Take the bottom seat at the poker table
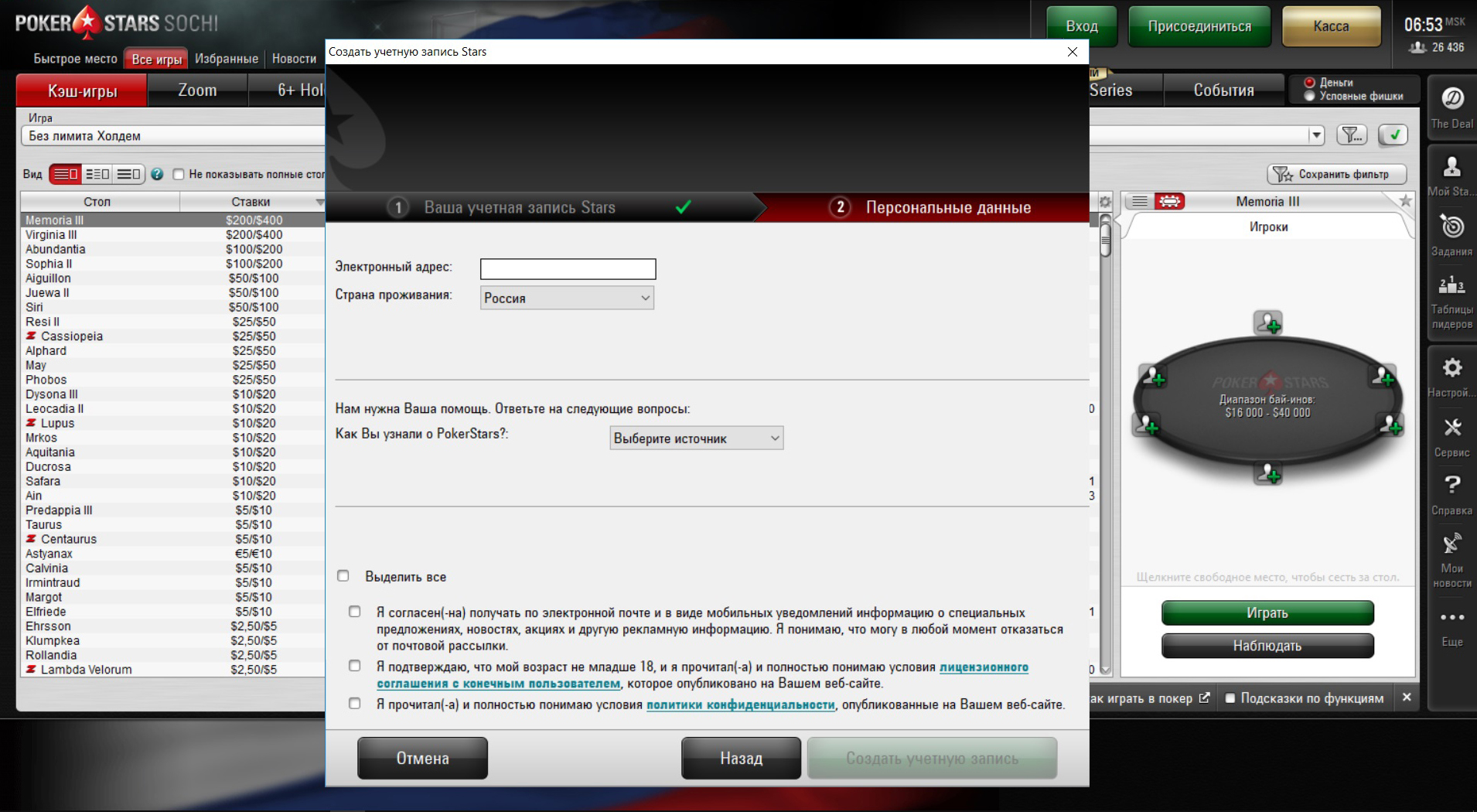Viewport: 1477px width, 812px height. point(1268,473)
